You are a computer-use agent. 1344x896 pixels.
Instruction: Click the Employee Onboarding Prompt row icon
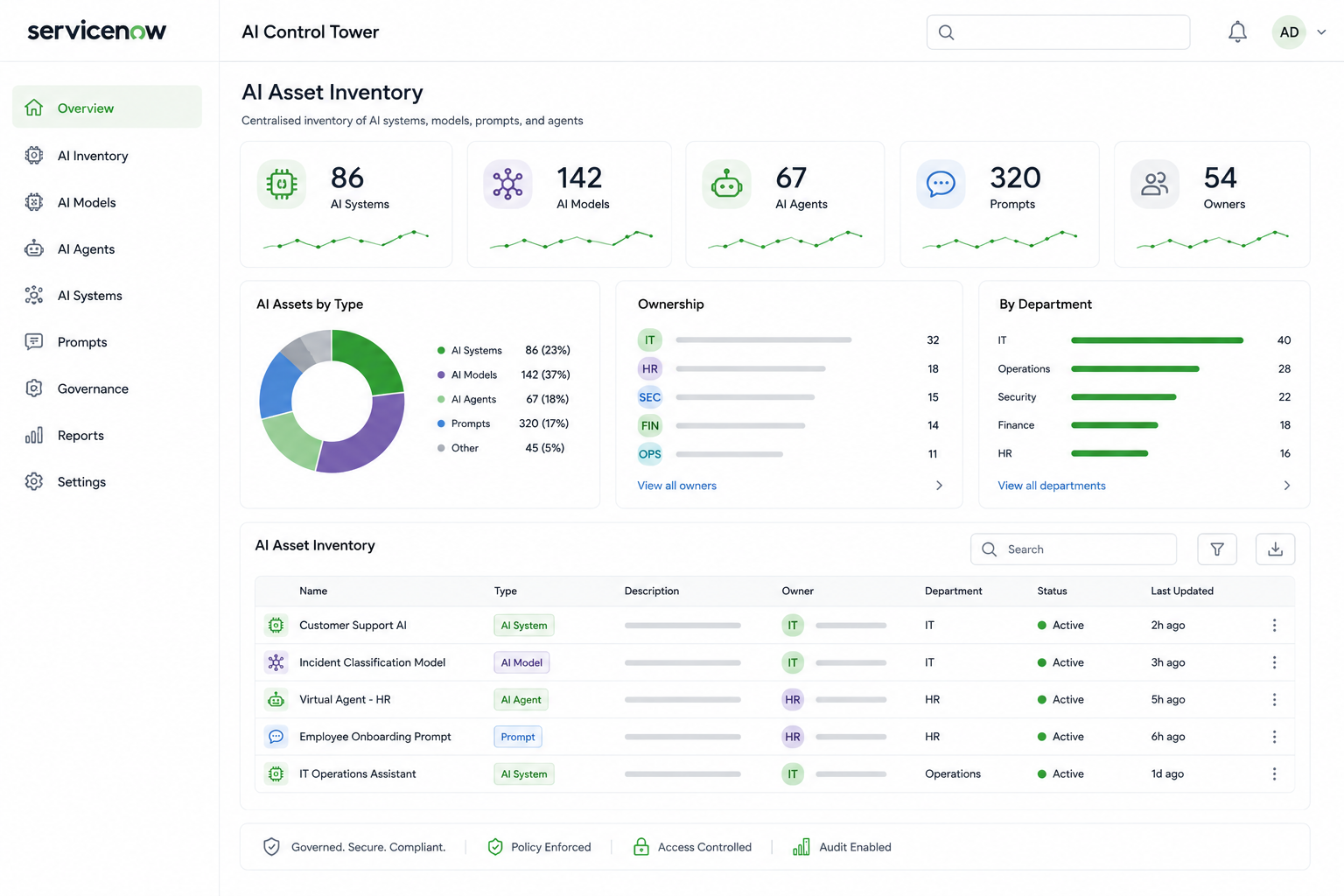[276, 737]
